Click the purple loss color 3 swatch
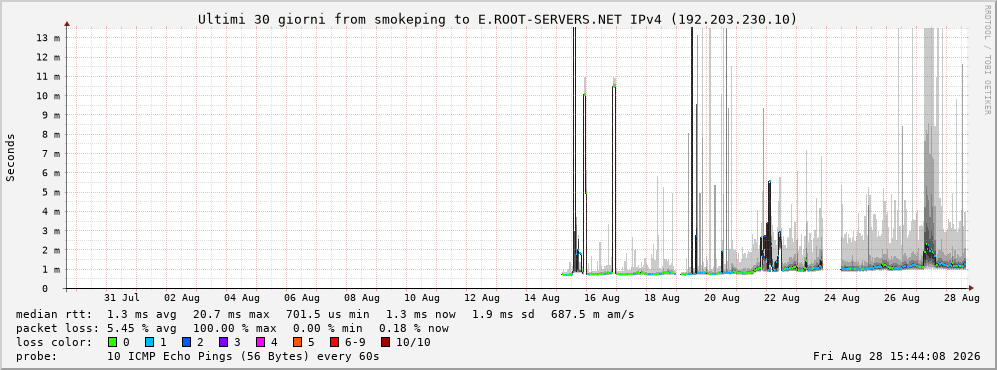 [x=224, y=342]
